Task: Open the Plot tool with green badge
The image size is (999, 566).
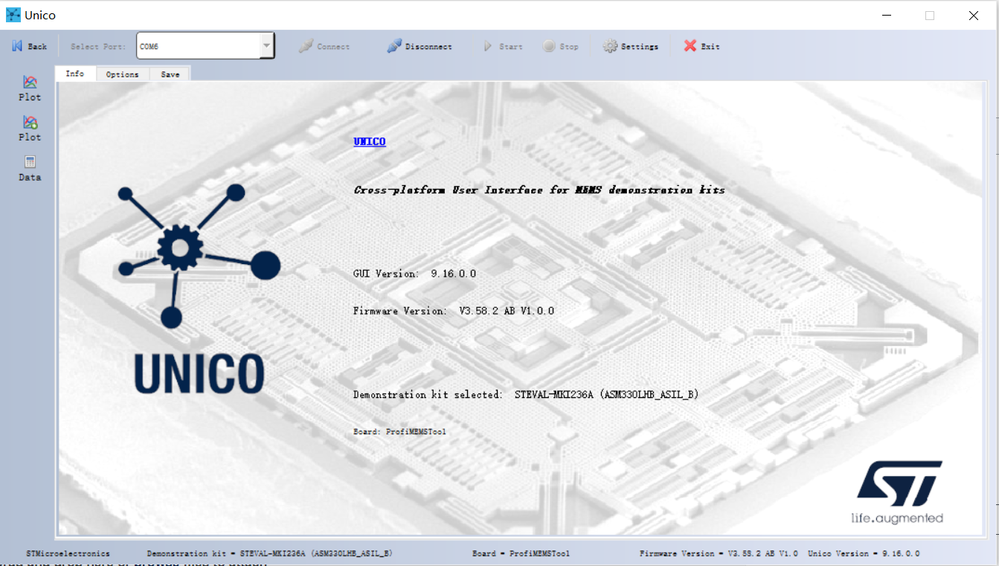Action: 29,128
